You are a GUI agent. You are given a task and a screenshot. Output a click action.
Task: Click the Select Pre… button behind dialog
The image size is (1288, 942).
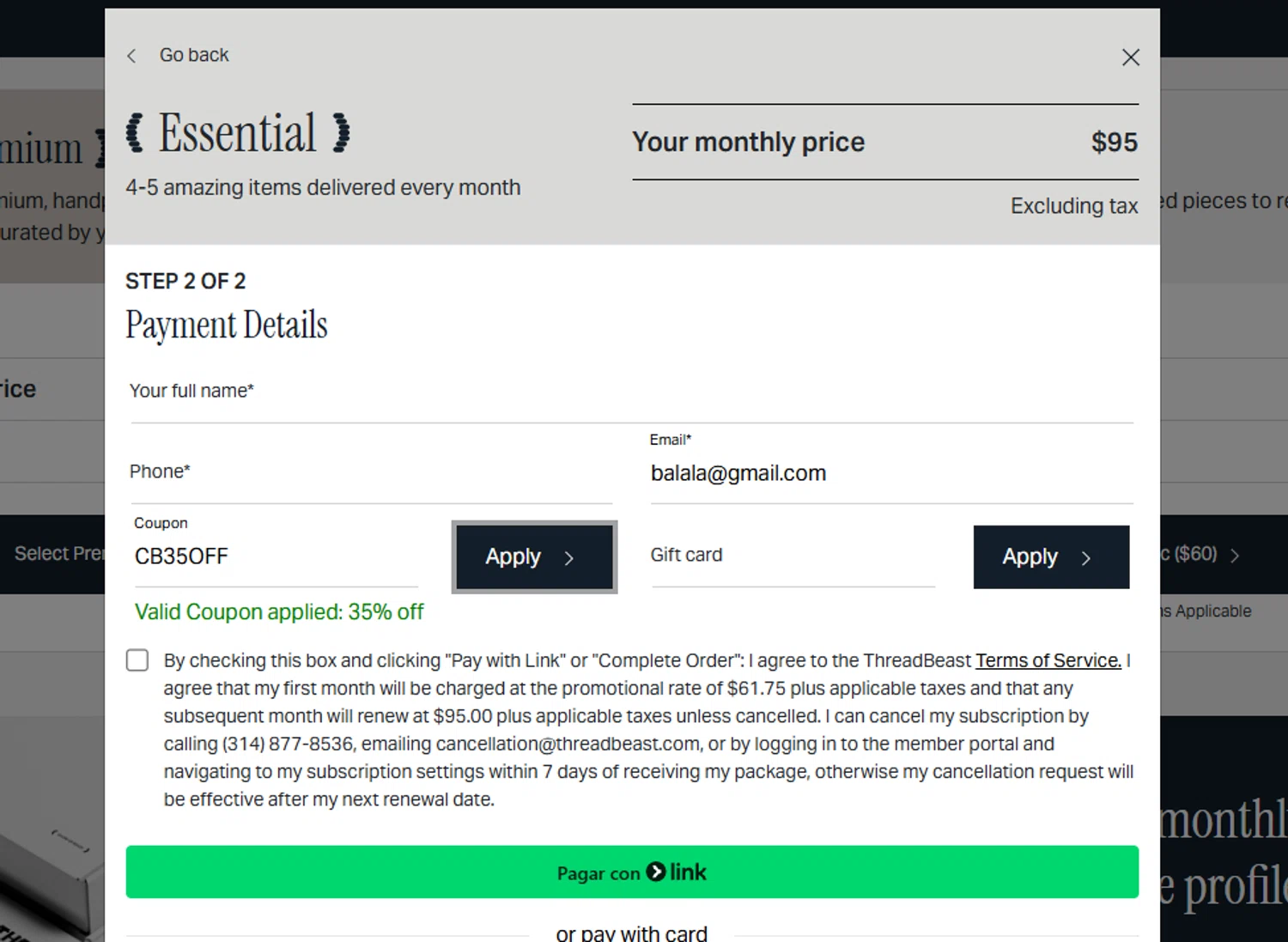pyautogui.click(x=57, y=554)
